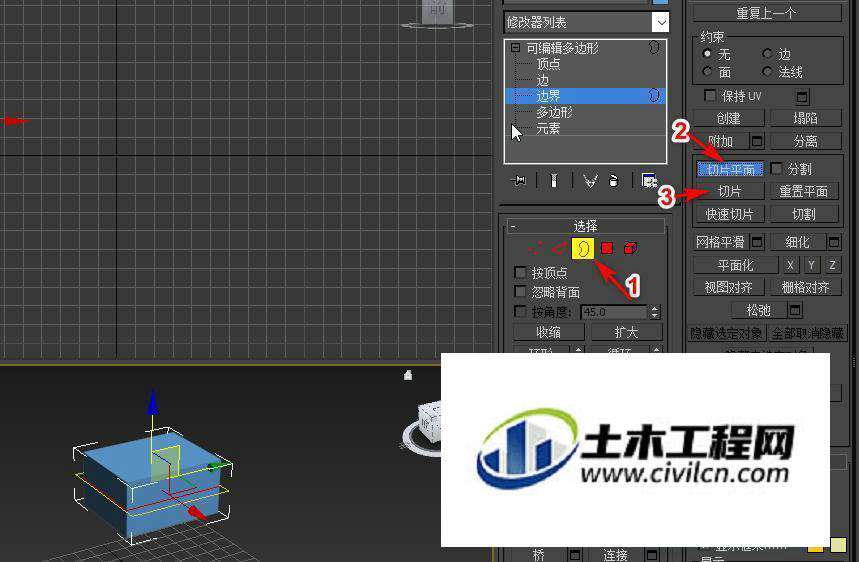Viewport: 859px width, 562px height.
Task: Click 视图对齐 button
Action: click(728, 287)
